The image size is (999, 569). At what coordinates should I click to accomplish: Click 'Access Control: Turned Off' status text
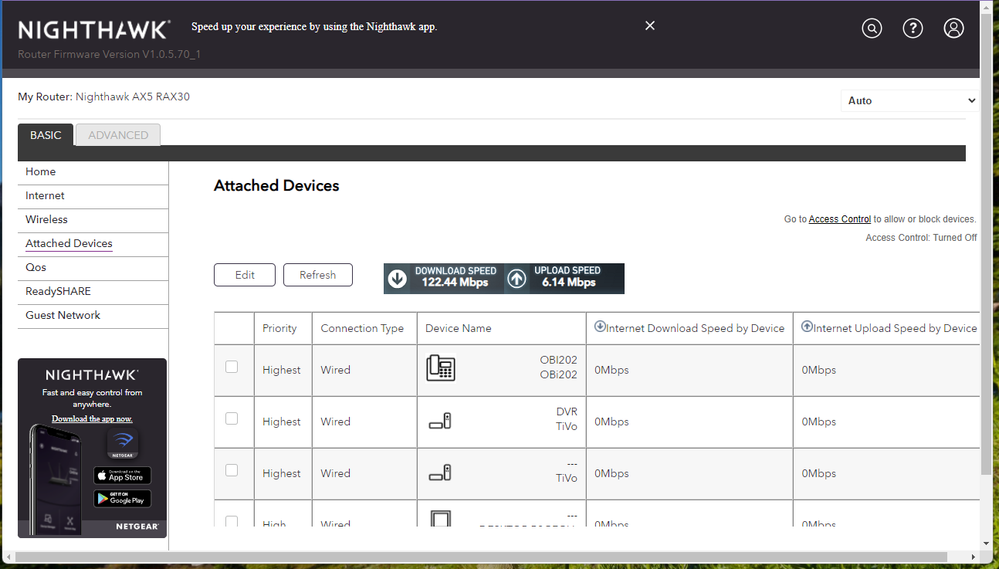[x=921, y=238]
